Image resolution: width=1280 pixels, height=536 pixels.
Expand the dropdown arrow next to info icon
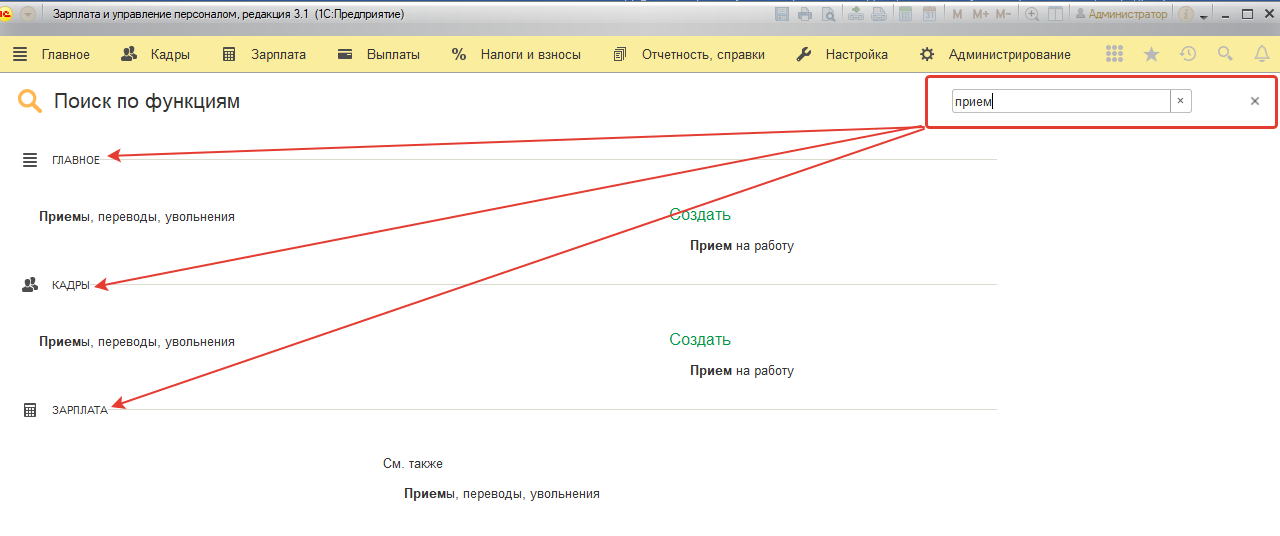(x=1204, y=17)
